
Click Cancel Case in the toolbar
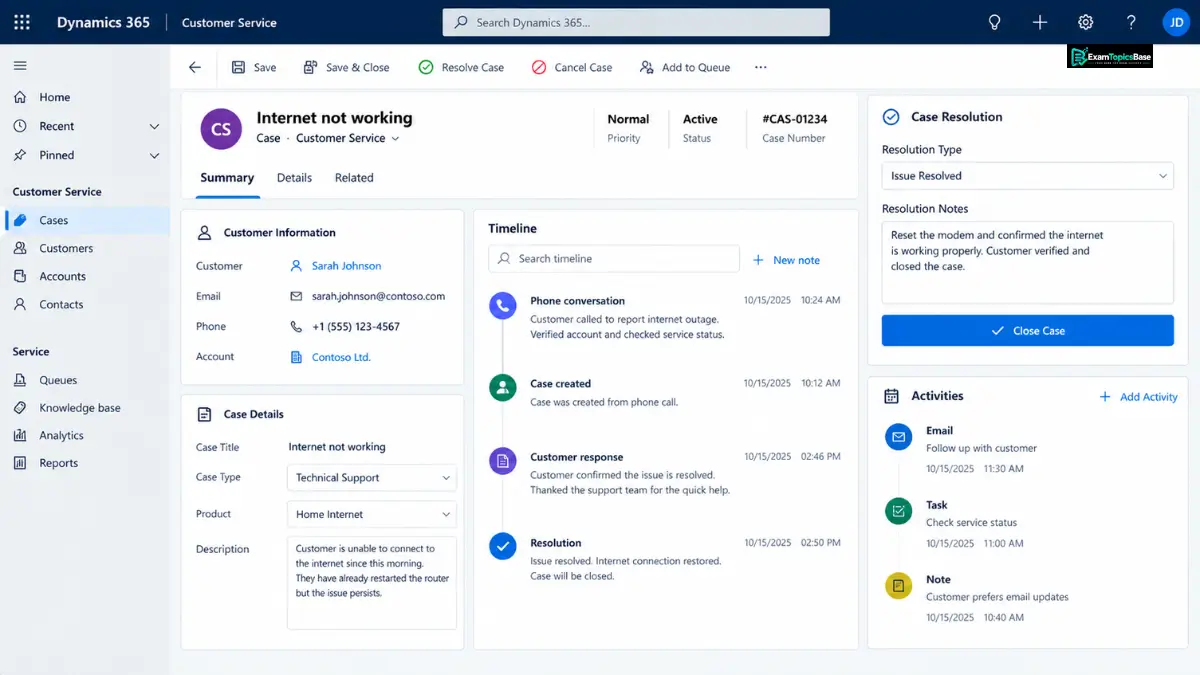point(571,67)
